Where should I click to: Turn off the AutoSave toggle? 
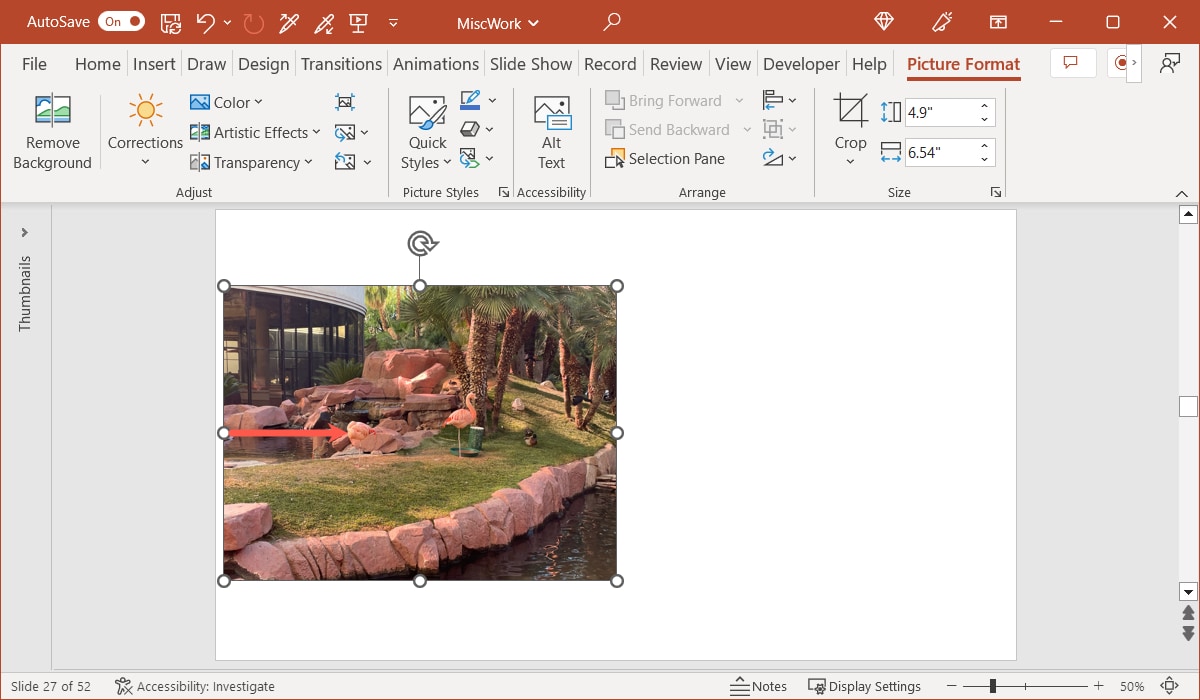[x=121, y=21]
